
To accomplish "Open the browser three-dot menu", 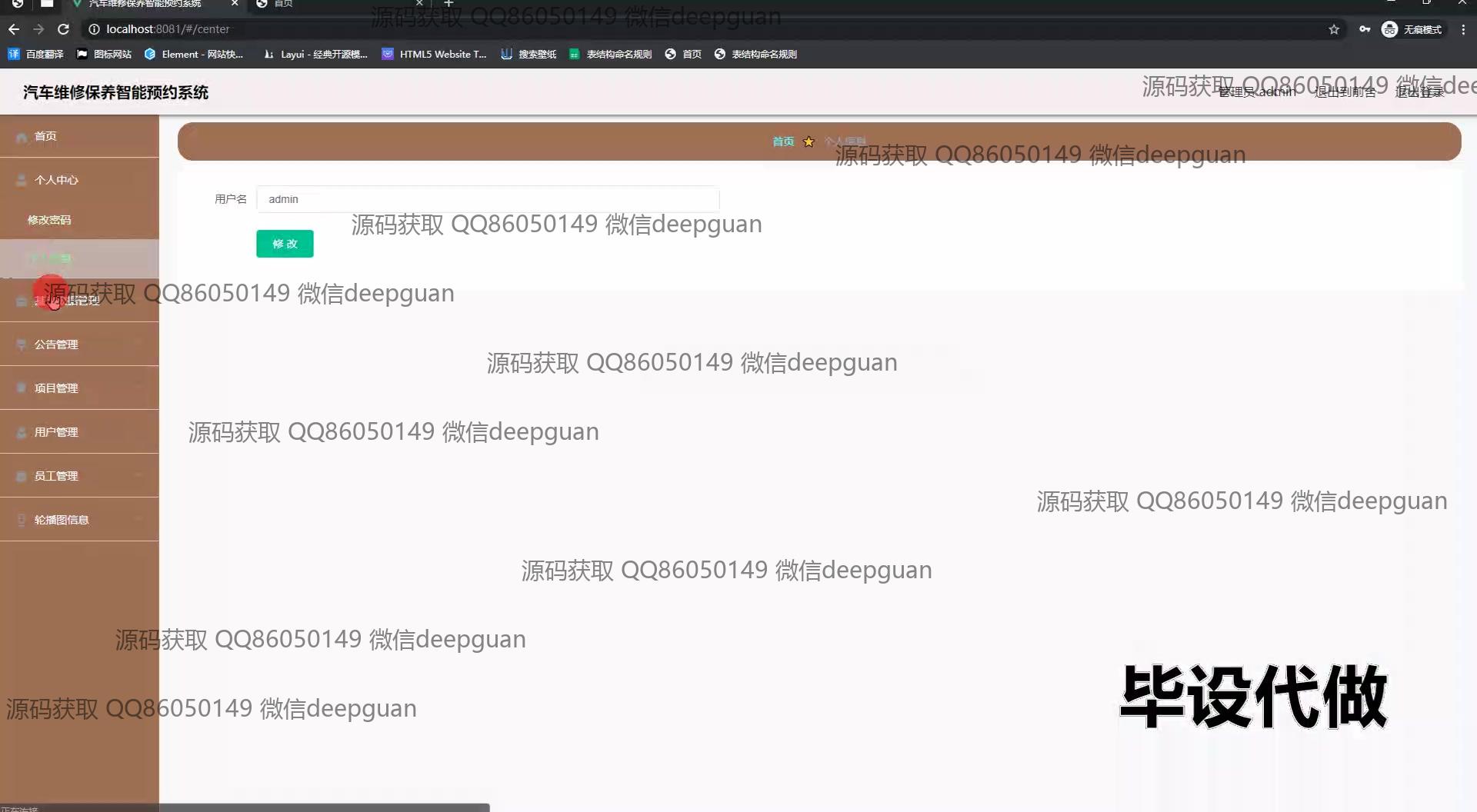I will tap(1463, 29).
